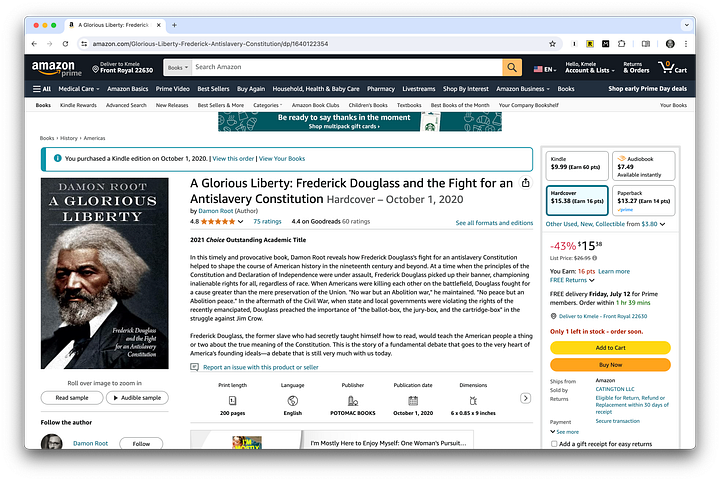This screenshot has width=720, height=481.
Task: Go to Kindle Rewards in the books bar
Action: [78, 105]
